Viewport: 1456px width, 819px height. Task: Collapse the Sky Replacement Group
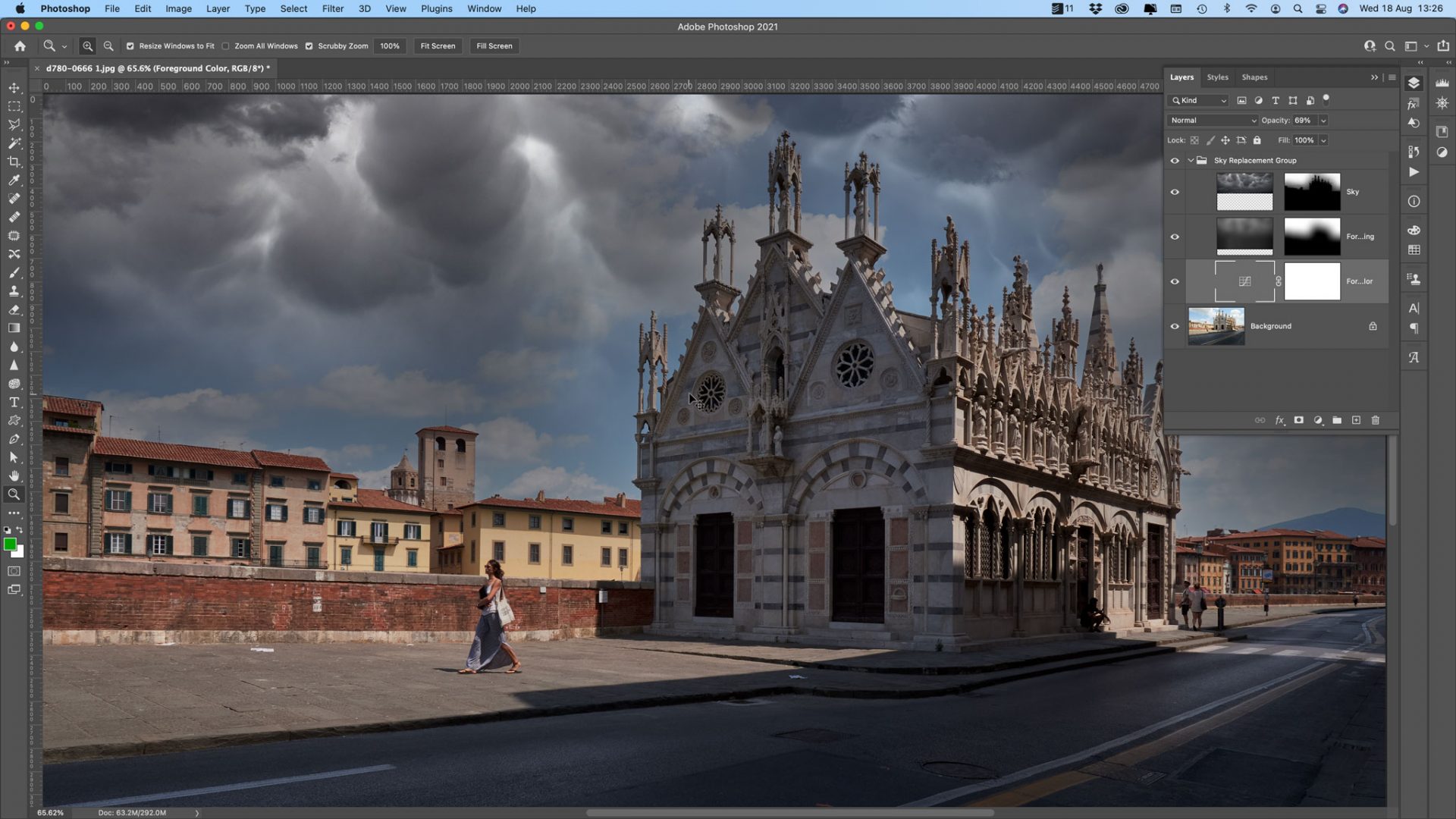click(1191, 161)
